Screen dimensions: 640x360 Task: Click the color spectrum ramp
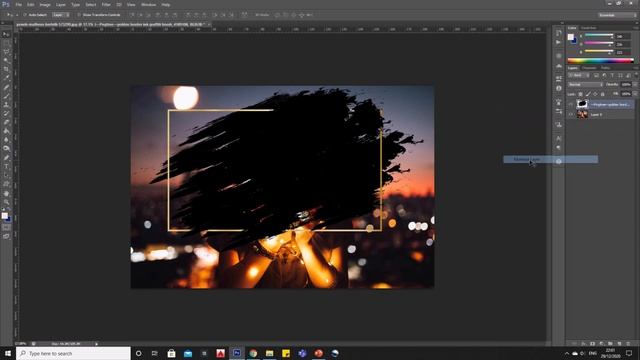[600, 61]
